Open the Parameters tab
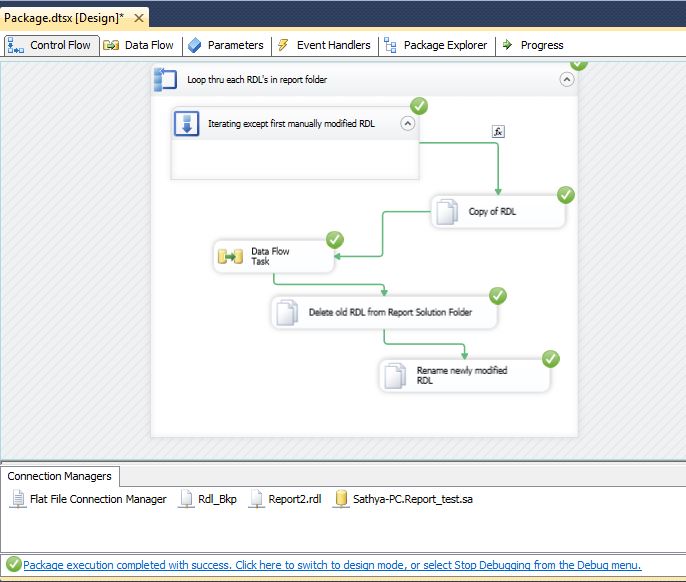 click(226, 46)
